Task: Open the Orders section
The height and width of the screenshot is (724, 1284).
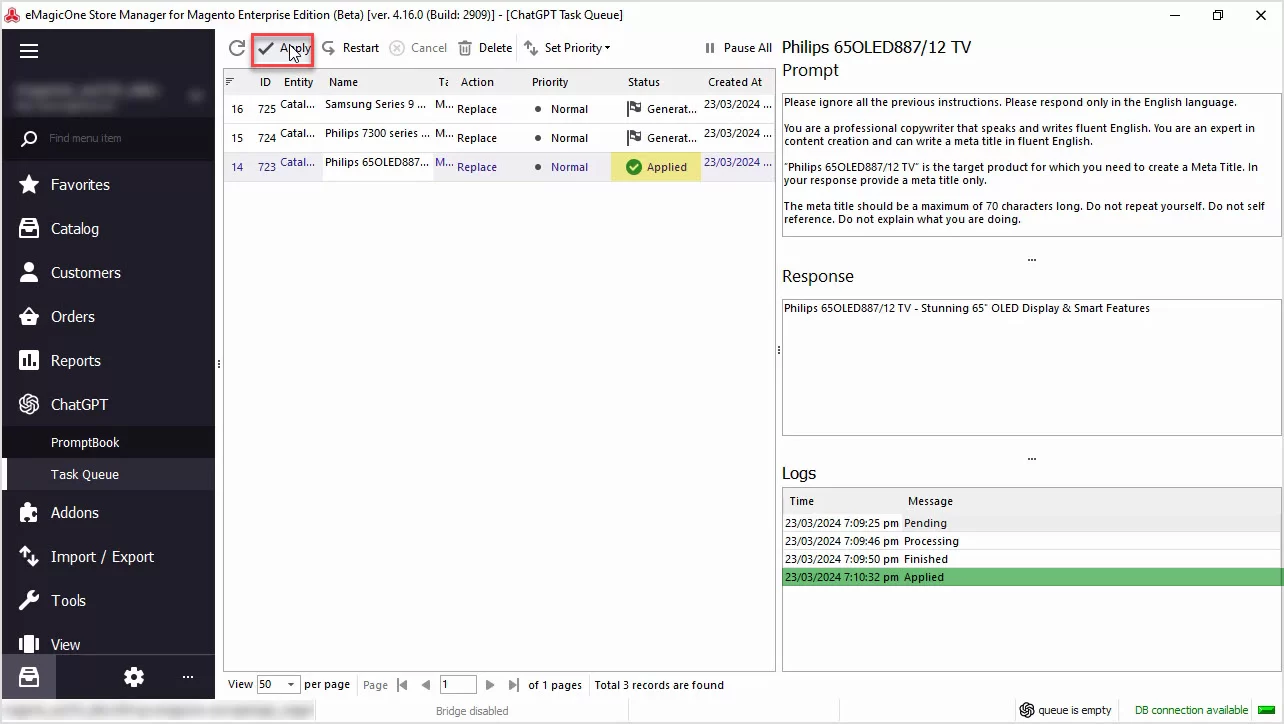Action: pyautogui.click(x=108, y=316)
